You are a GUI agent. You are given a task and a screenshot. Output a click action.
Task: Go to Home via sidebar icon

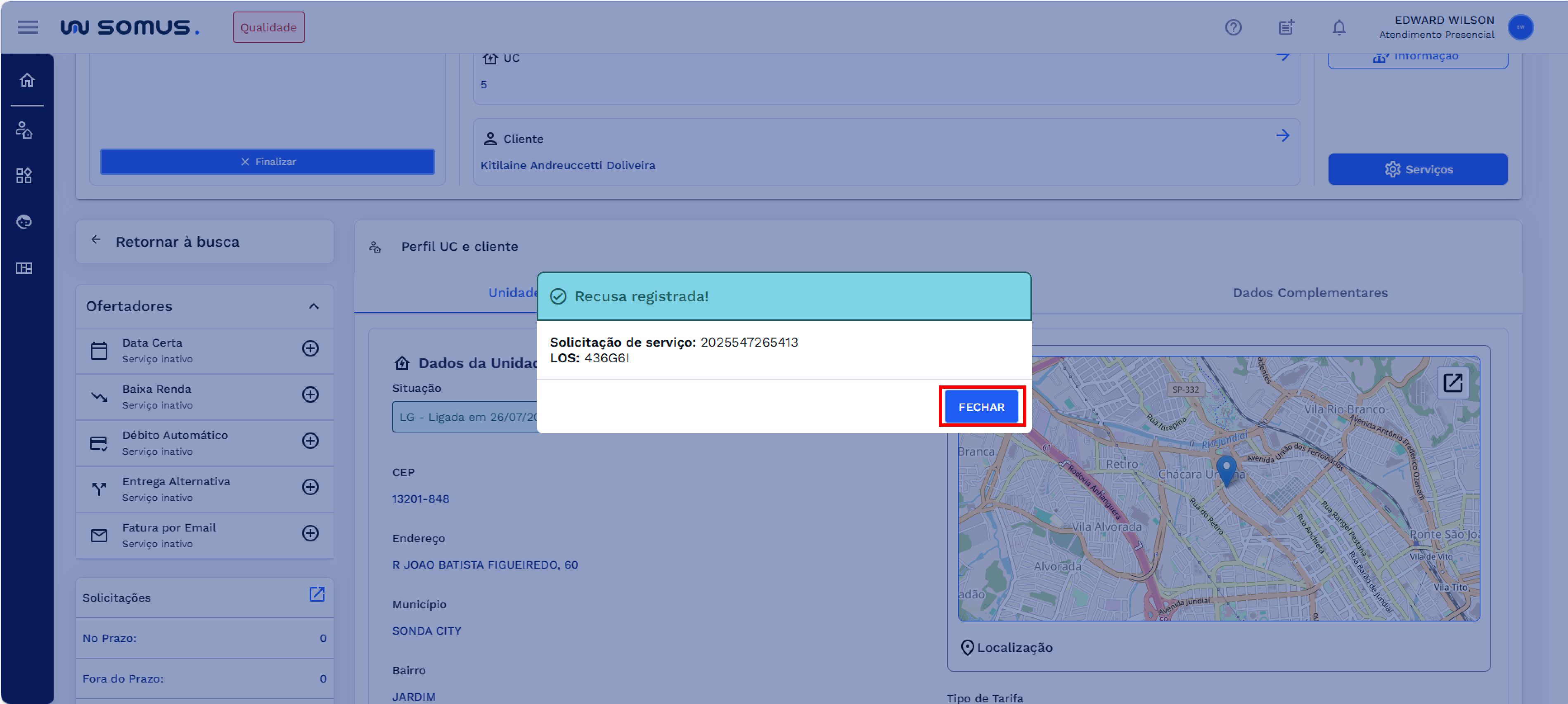(x=27, y=80)
